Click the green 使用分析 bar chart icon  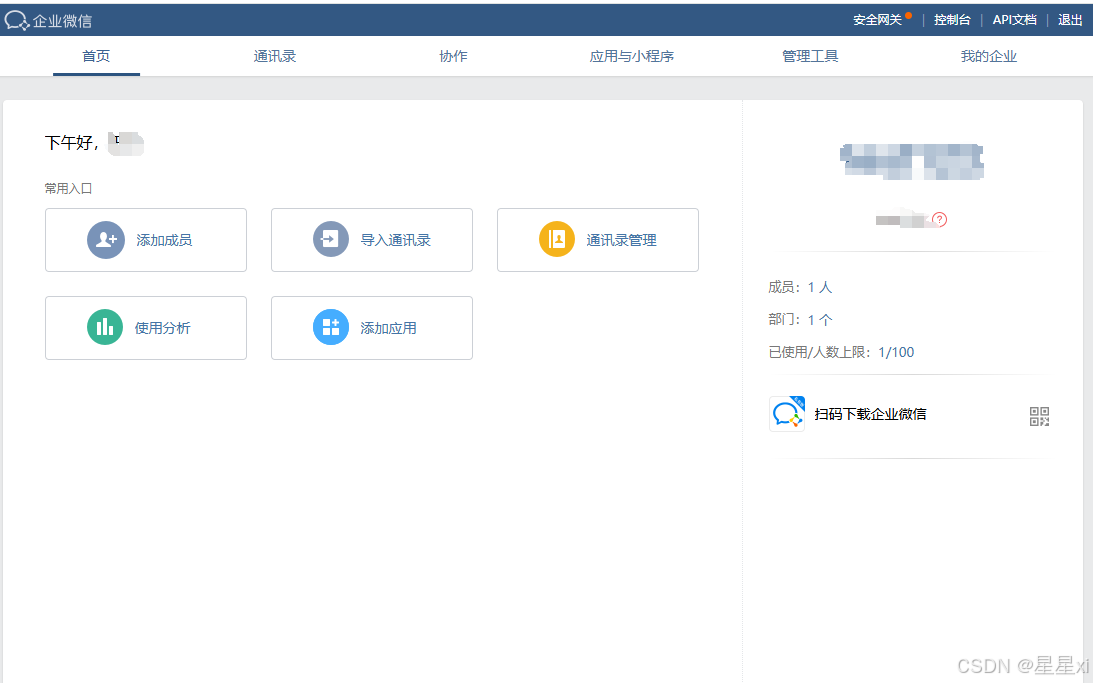105,328
